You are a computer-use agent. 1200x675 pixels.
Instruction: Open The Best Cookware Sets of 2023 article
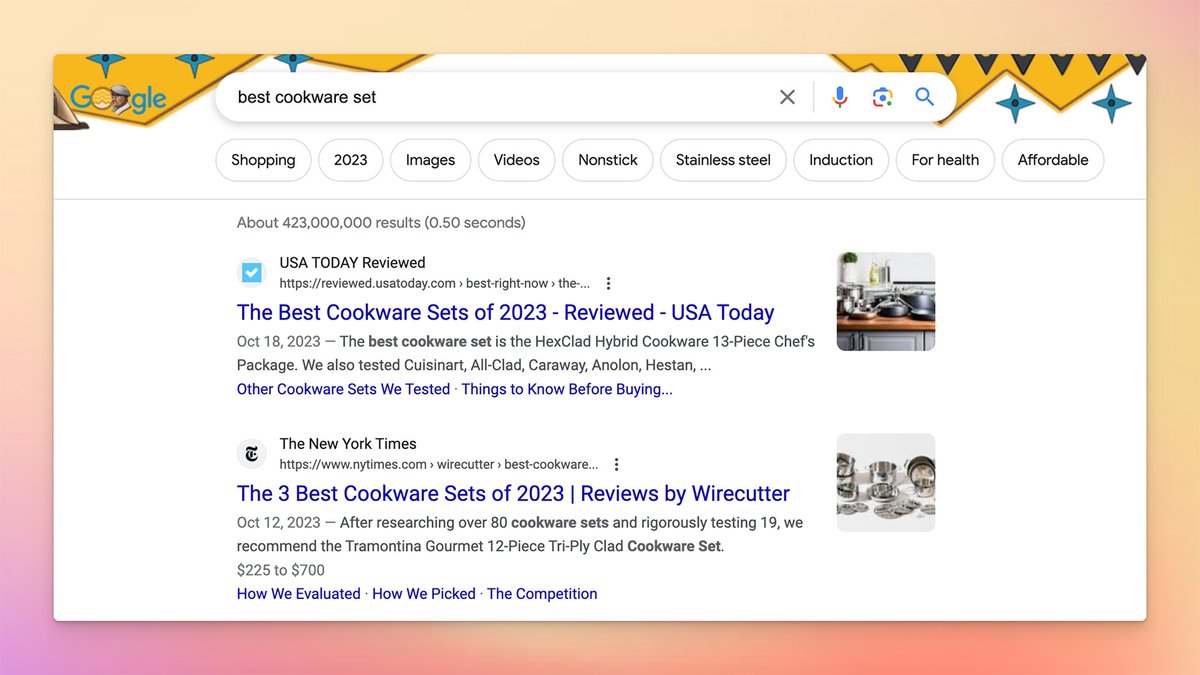point(505,312)
